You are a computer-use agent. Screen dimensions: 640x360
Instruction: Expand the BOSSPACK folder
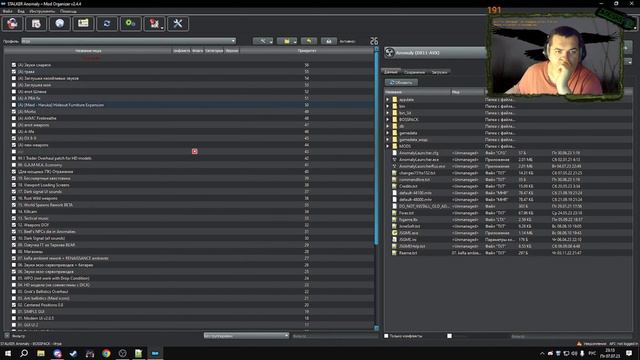388,120
